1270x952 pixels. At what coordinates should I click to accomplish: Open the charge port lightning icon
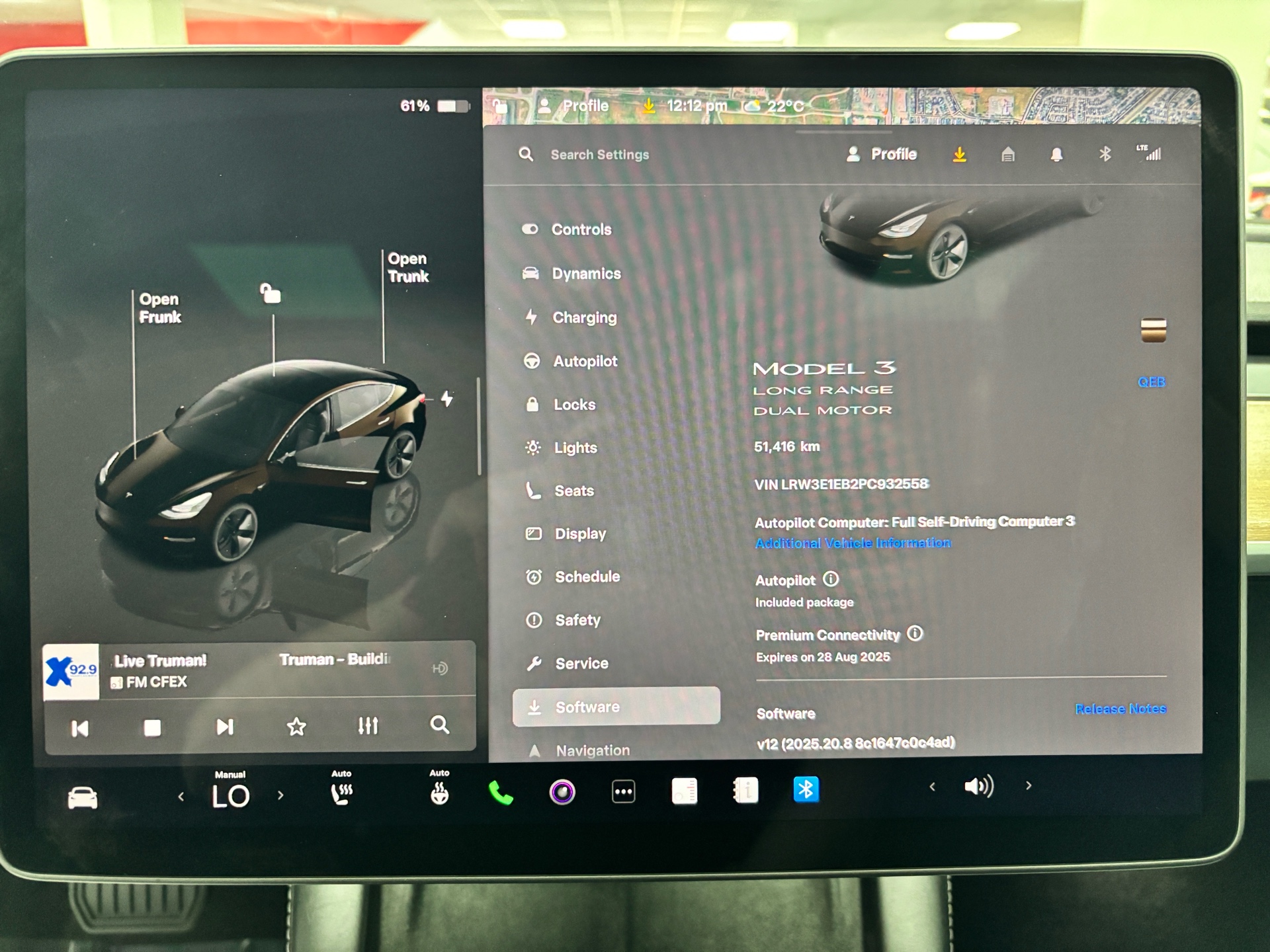coord(447,399)
